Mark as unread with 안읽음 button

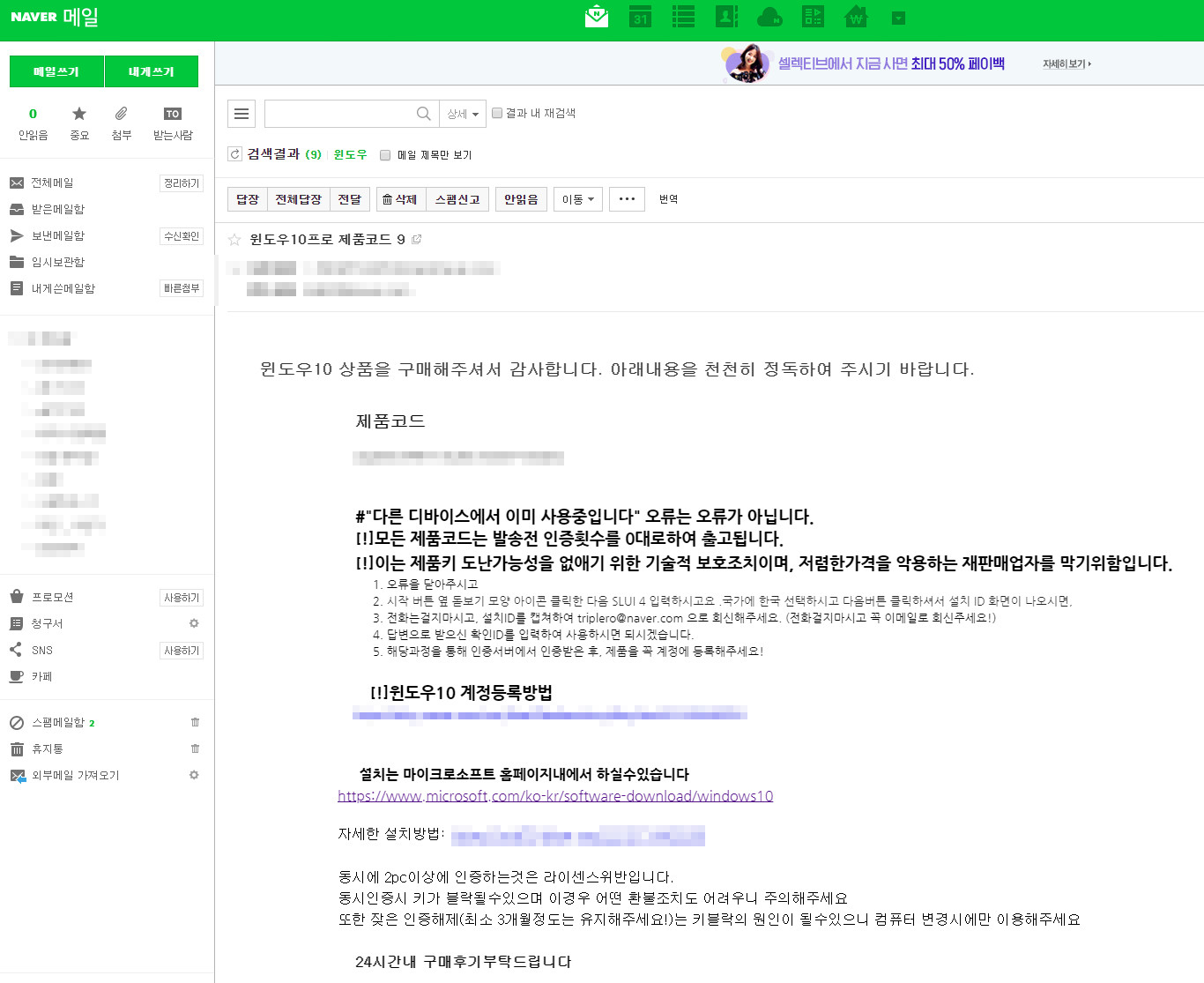pyautogui.click(x=522, y=199)
